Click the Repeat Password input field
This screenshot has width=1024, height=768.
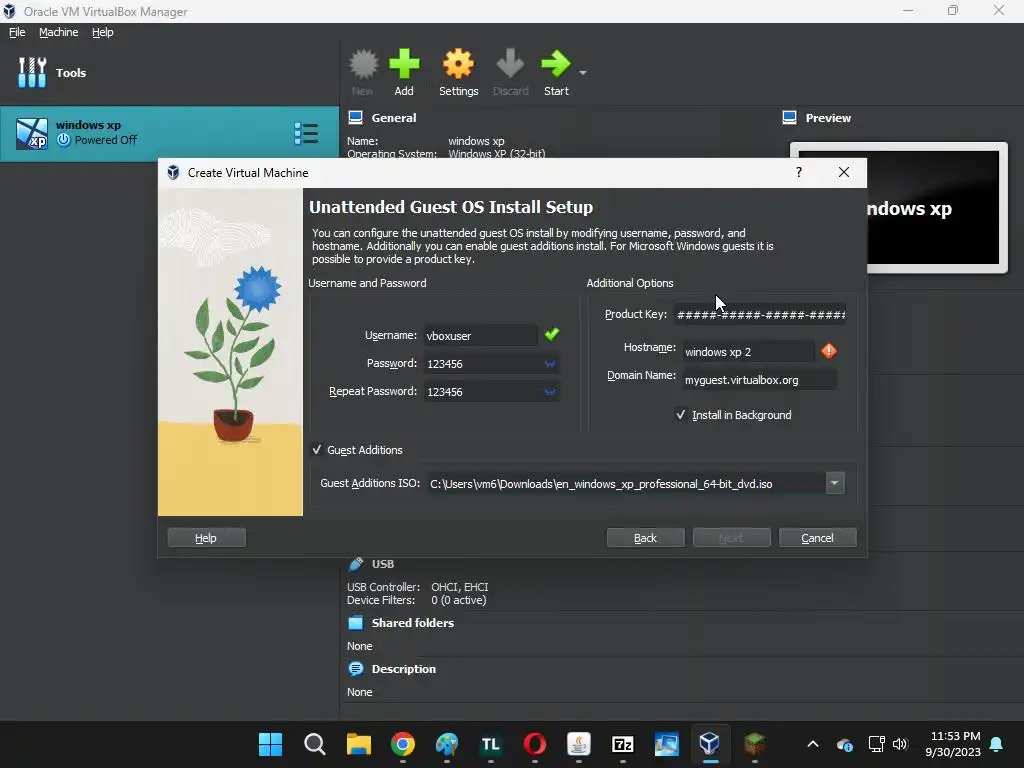pos(490,392)
